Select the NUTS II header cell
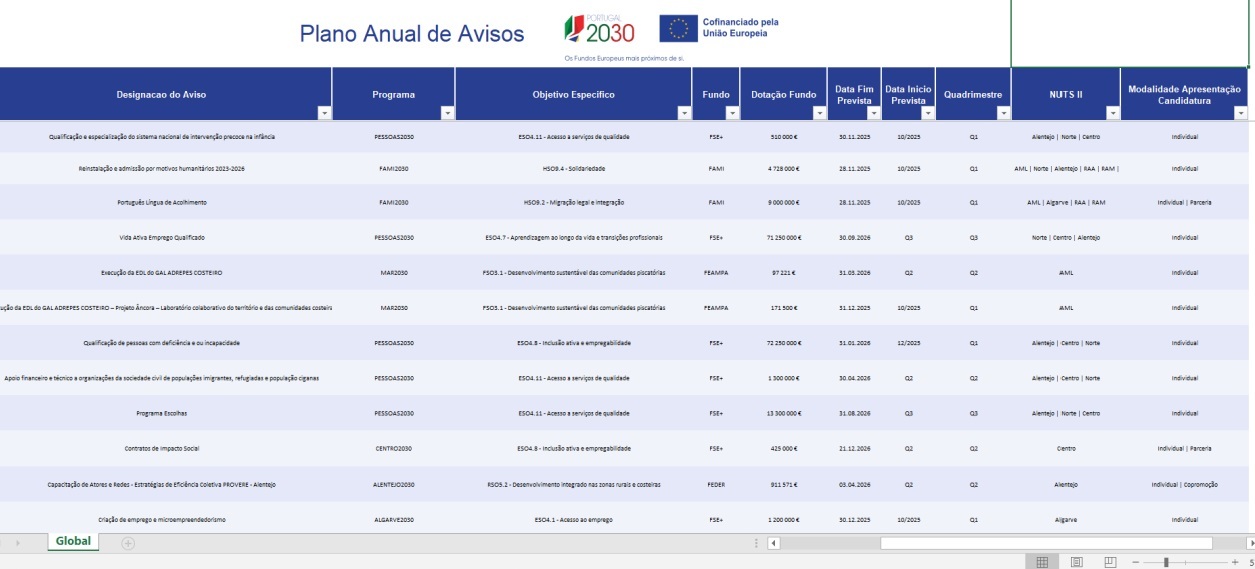Viewport: 1255px width, 569px height. 1066,94
